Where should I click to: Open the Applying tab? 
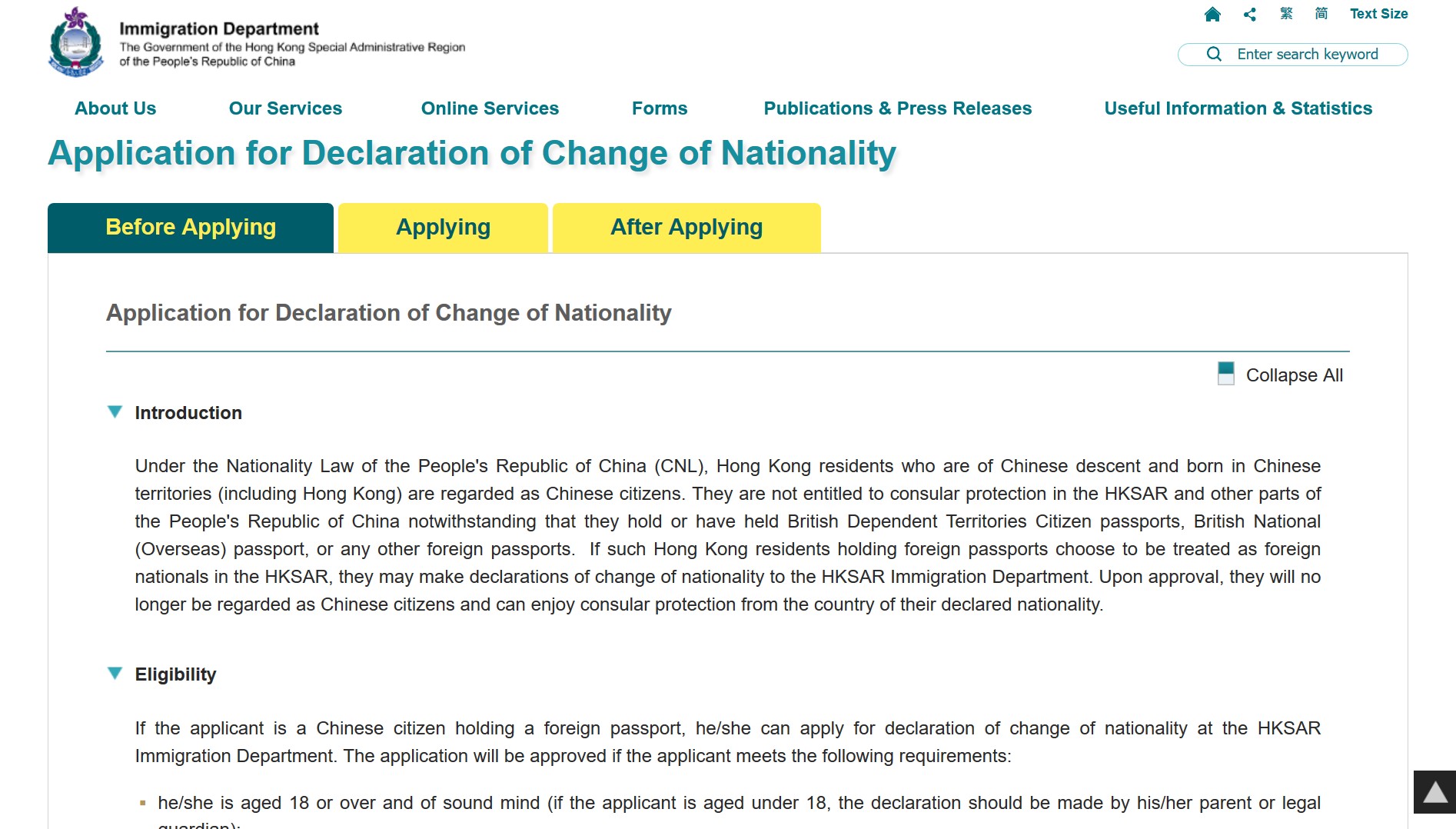tap(443, 228)
